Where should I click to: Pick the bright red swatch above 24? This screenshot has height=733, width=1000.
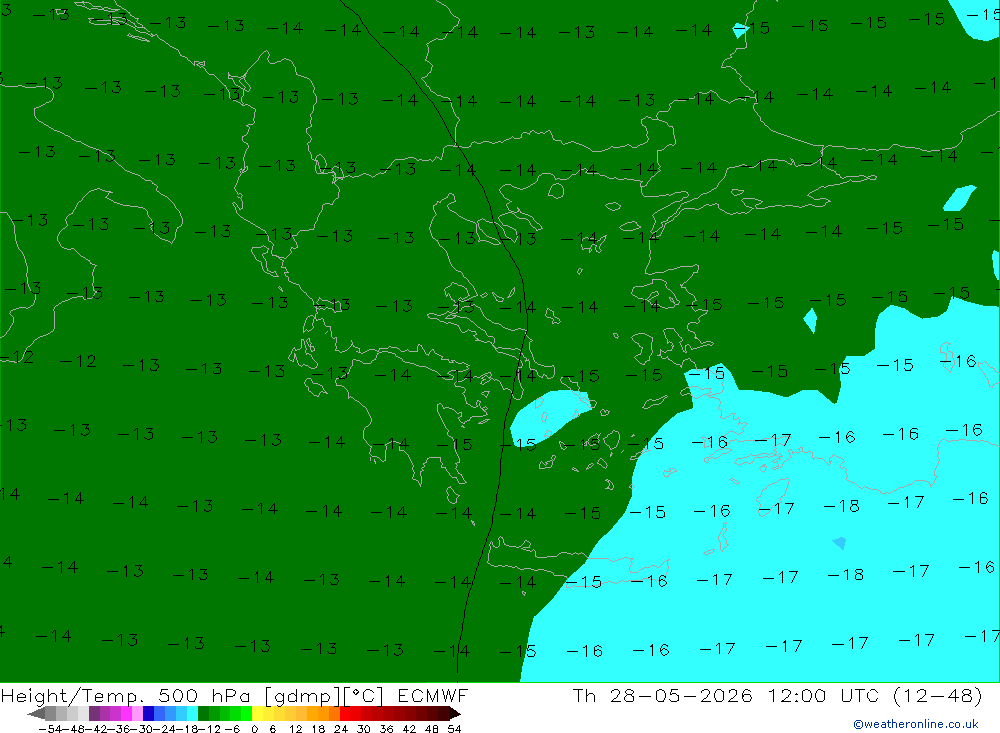point(345,713)
